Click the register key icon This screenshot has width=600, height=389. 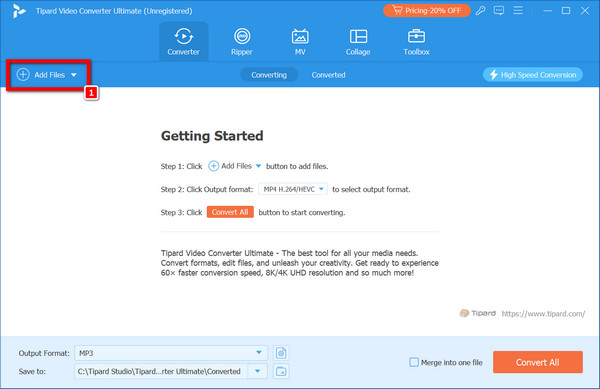481,11
